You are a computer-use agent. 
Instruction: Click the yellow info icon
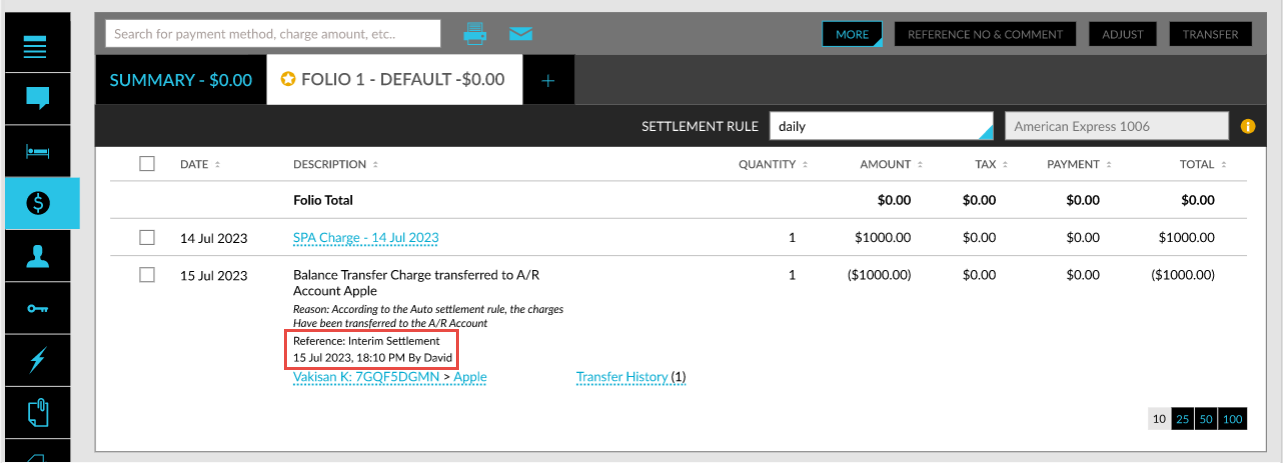[x=1247, y=127]
